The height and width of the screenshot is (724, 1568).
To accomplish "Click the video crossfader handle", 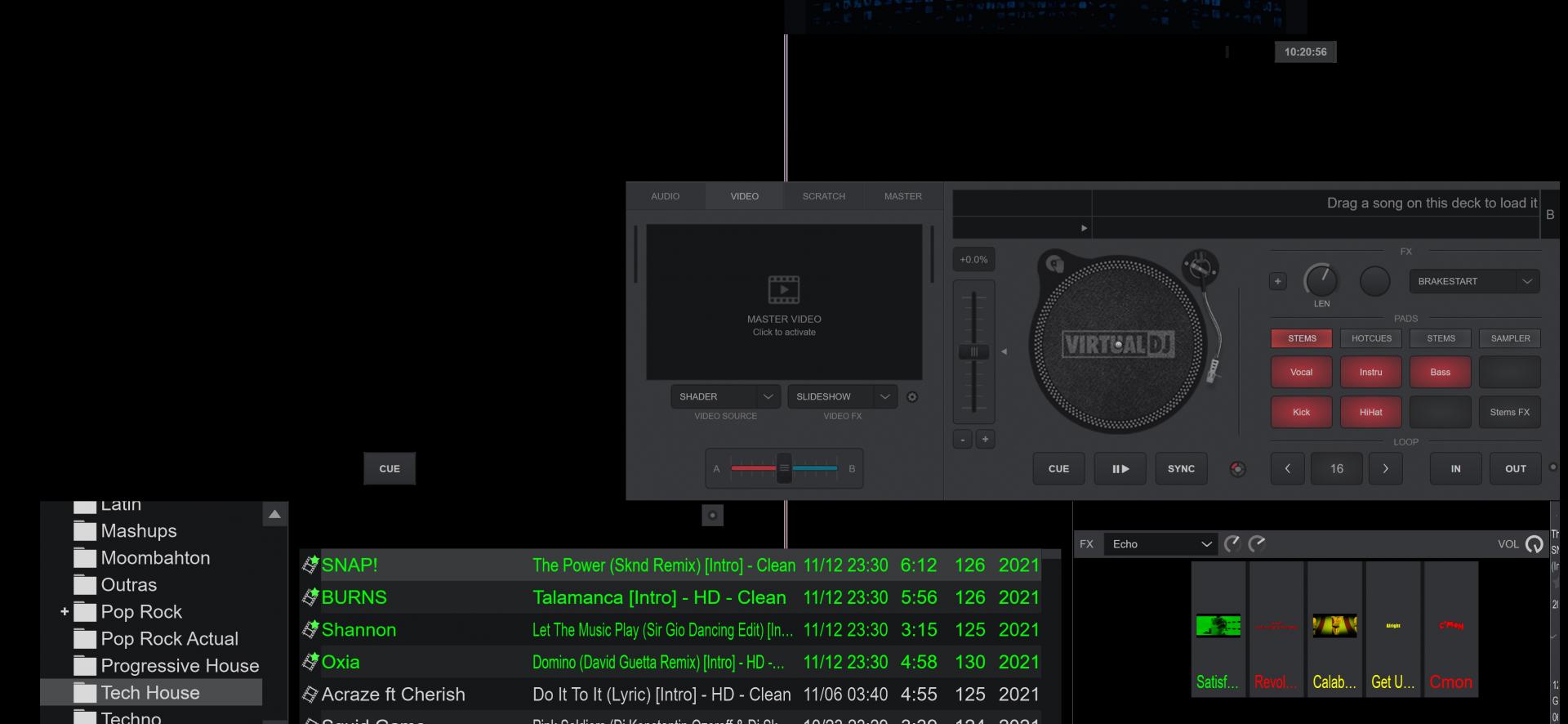I will tap(784, 468).
